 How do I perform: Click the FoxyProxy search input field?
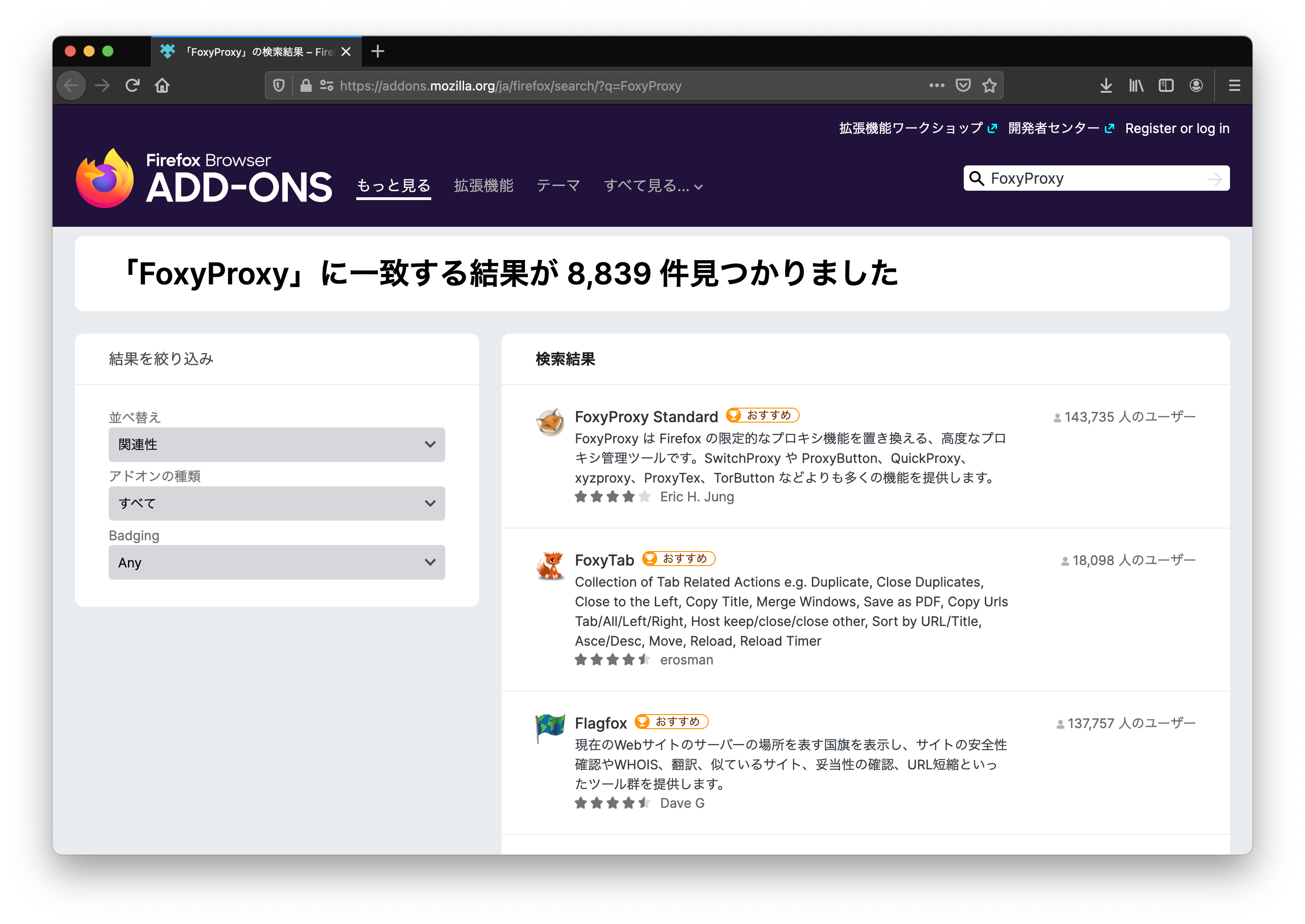pyautogui.click(x=1095, y=179)
